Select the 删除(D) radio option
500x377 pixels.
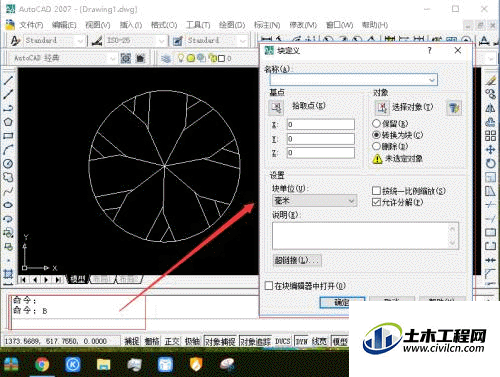click(376, 146)
